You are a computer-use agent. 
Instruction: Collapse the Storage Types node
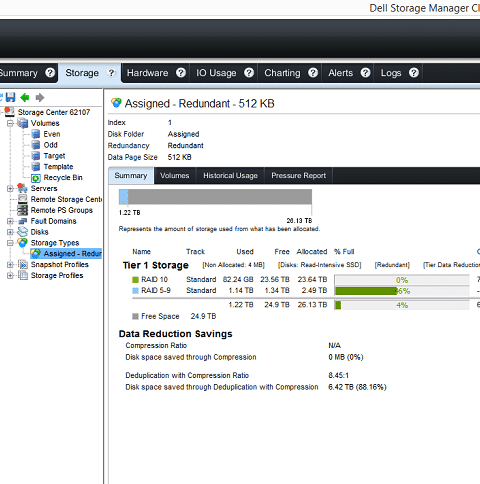pos(10,243)
